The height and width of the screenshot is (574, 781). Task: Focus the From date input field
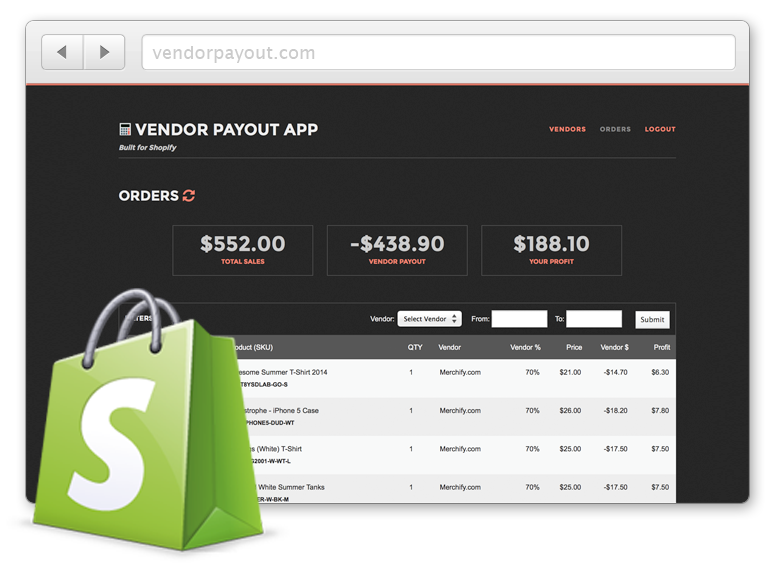(519, 319)
